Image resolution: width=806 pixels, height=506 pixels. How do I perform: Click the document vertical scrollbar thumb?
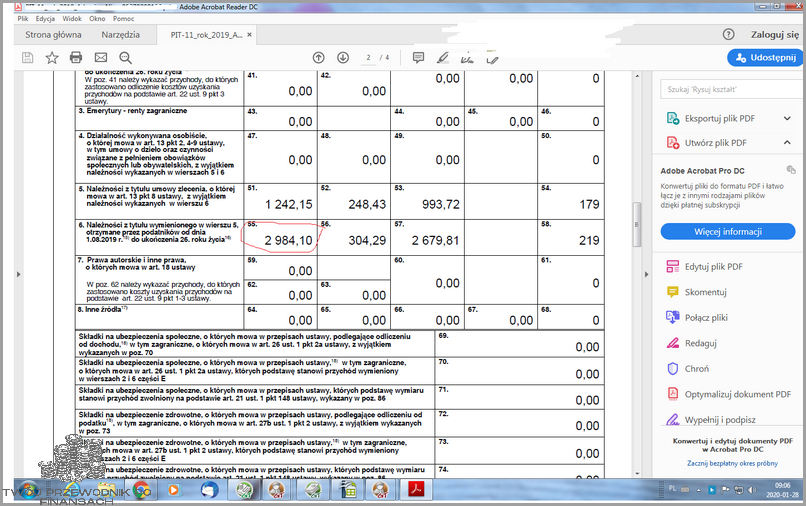pos(637,225)
